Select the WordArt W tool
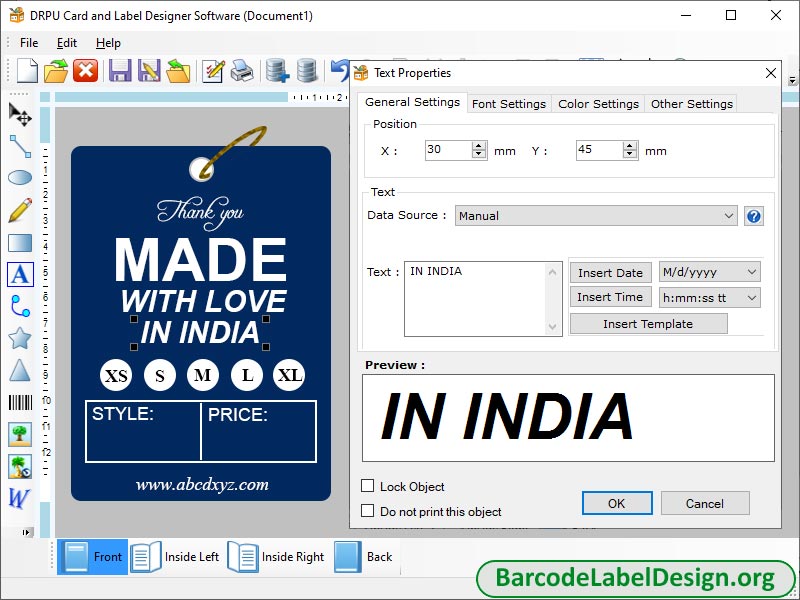 tap(19, 498)
